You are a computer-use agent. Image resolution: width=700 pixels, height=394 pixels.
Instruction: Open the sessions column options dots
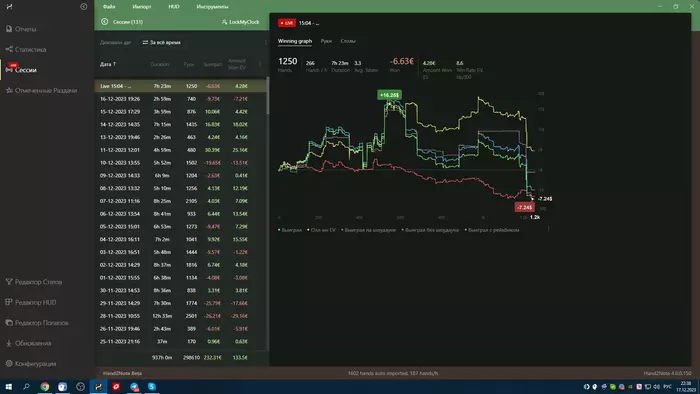point(260,64)
